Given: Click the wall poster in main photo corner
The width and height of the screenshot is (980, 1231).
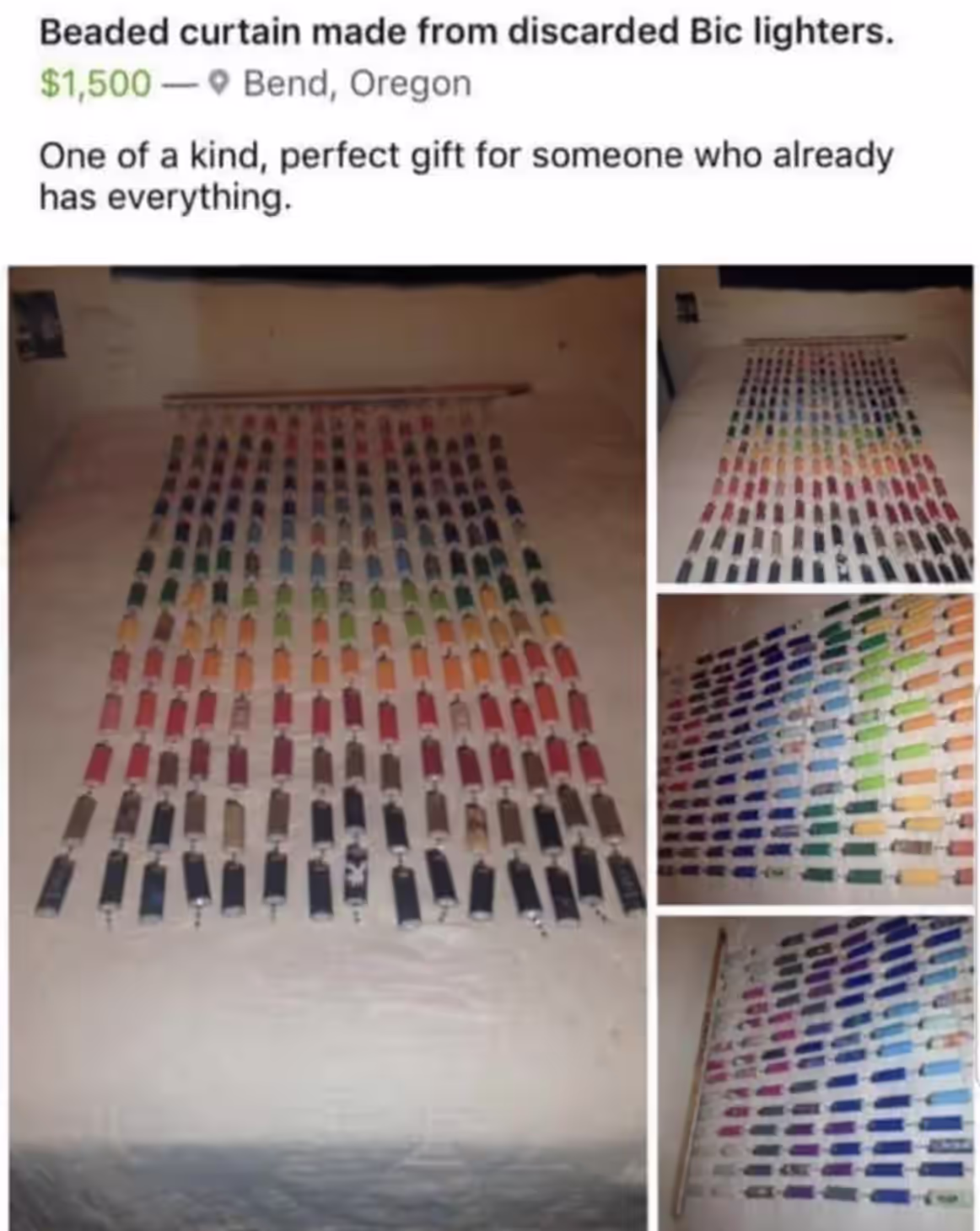Looking at the screenshot, I should [35, 325].
